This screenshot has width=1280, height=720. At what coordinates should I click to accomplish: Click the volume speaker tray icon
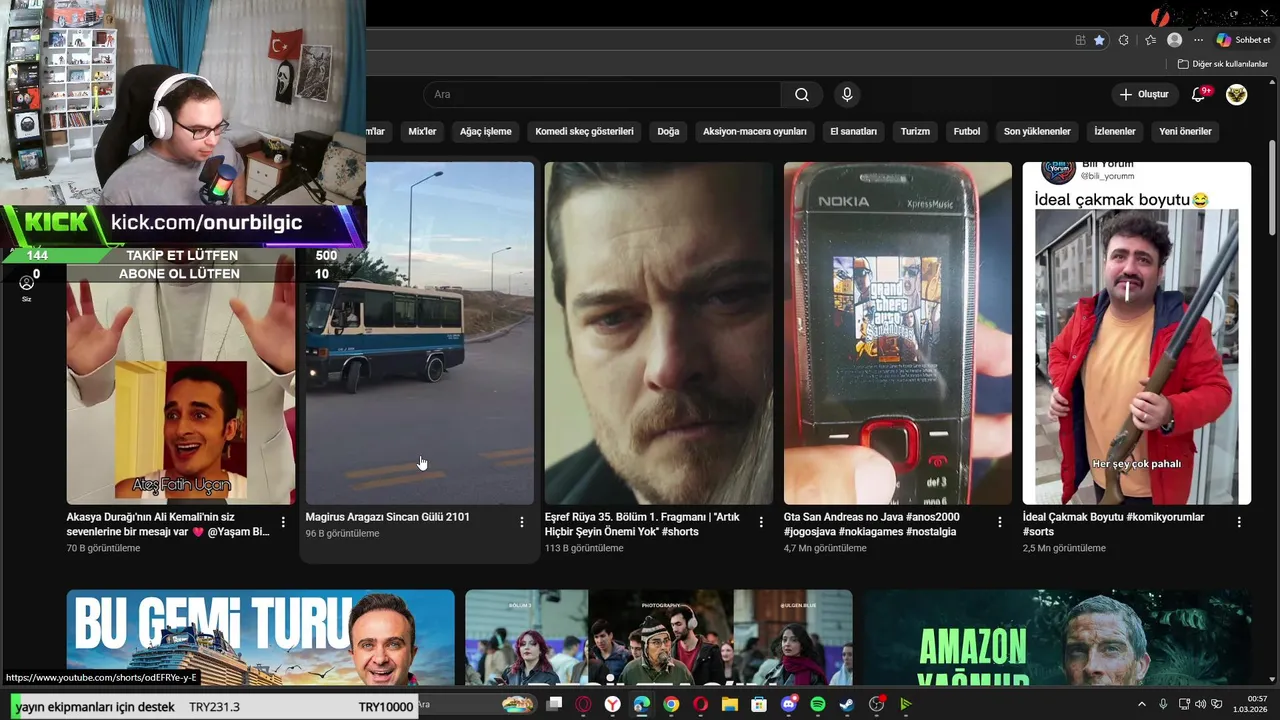pyautogui.click(x=1200, y=704)
